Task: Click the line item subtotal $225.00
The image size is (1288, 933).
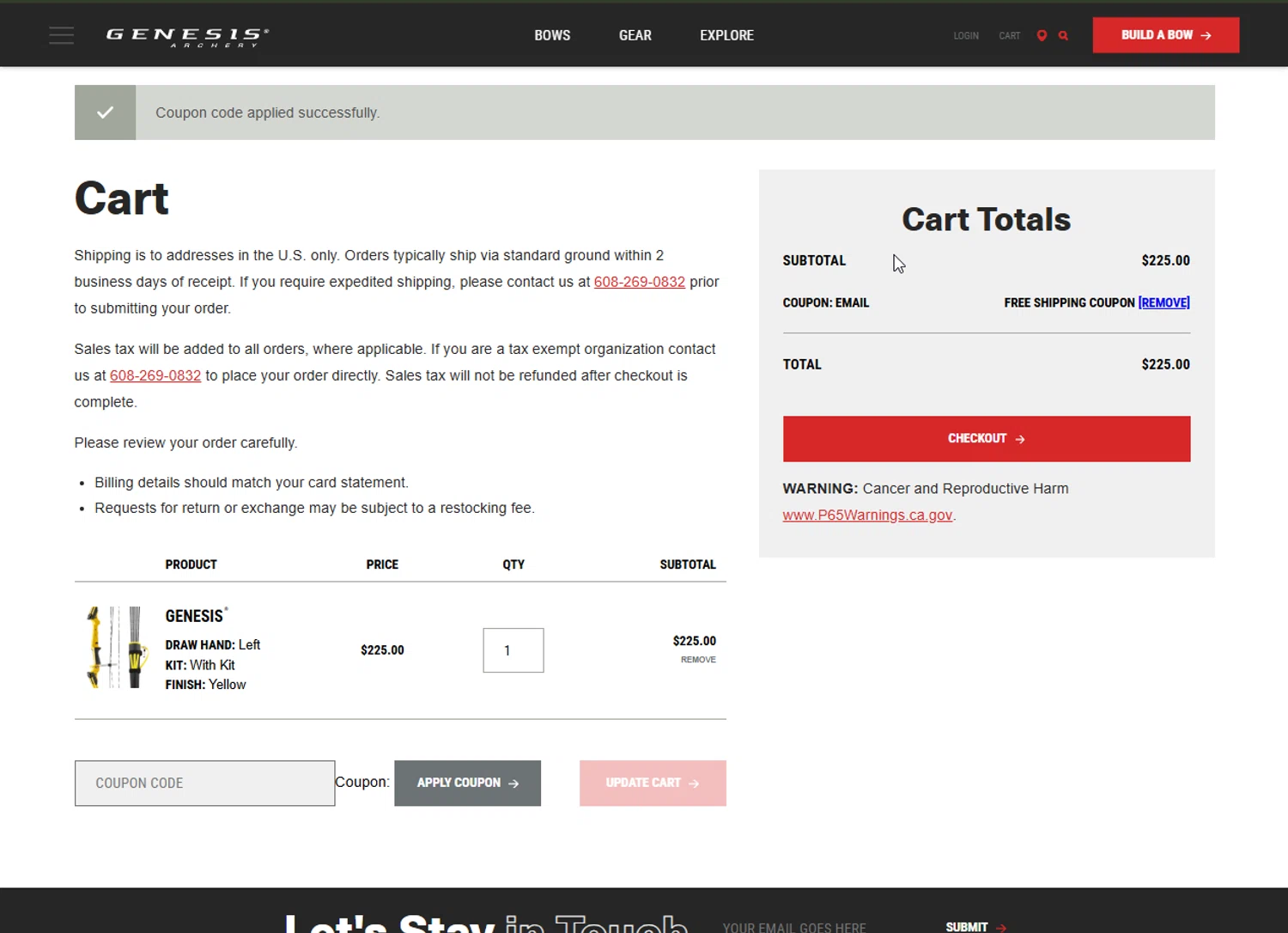Action: tap(694, 641)
